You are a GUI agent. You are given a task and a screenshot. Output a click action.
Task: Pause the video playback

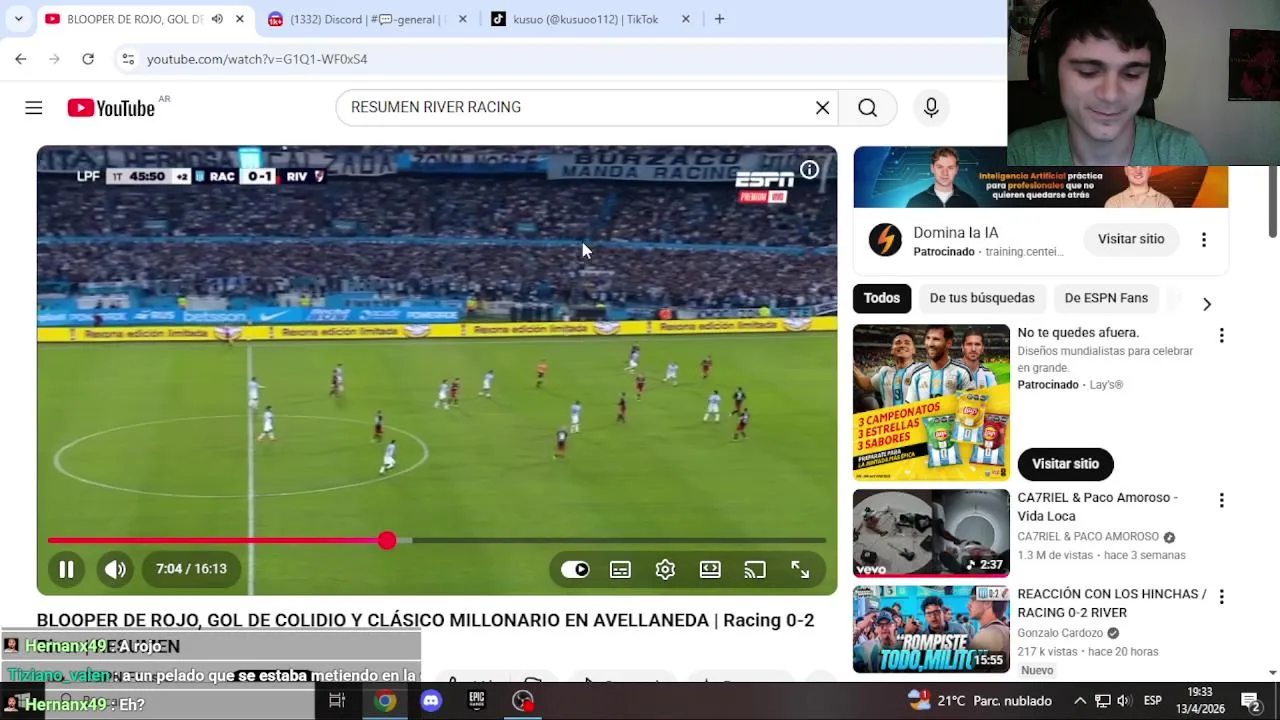[x=66, y=569]
